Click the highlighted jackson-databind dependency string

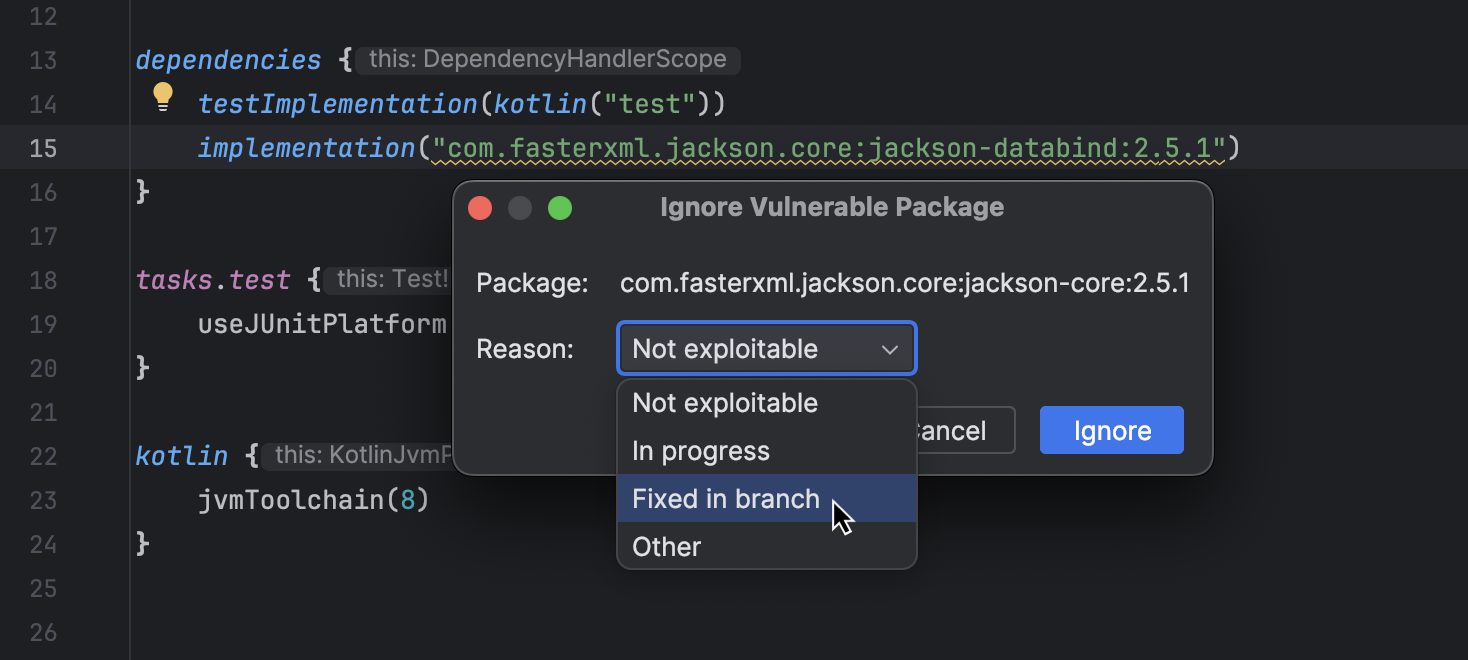click(x=830, y=147)
